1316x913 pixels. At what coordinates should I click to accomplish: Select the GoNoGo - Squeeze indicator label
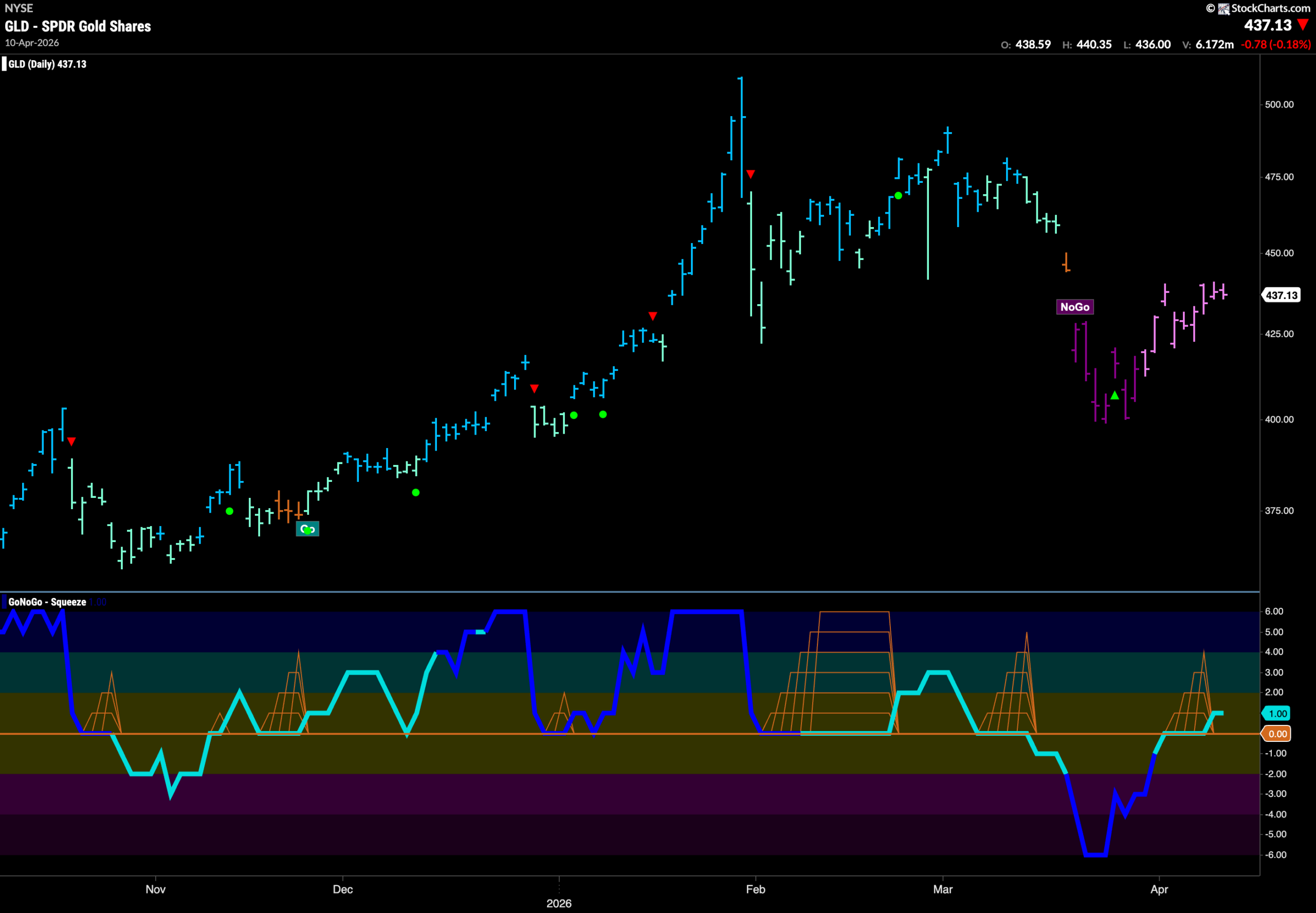click(x=47, y=602)
